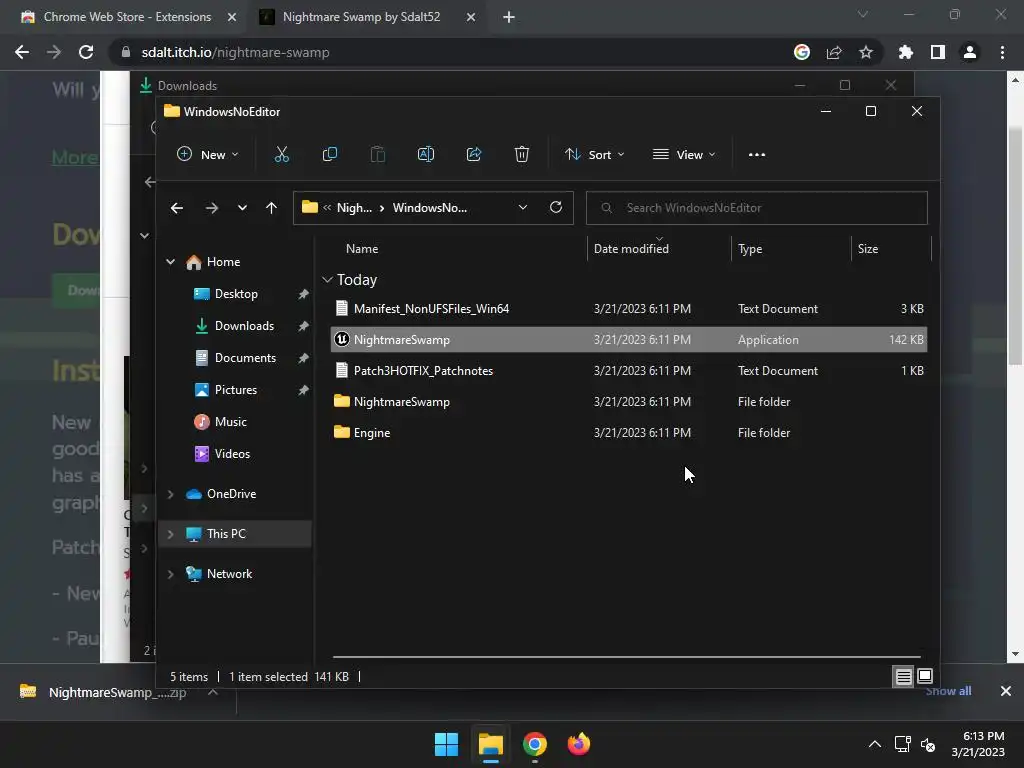
Task: Select Pictures in navigation pane
Action: [236, 390]
